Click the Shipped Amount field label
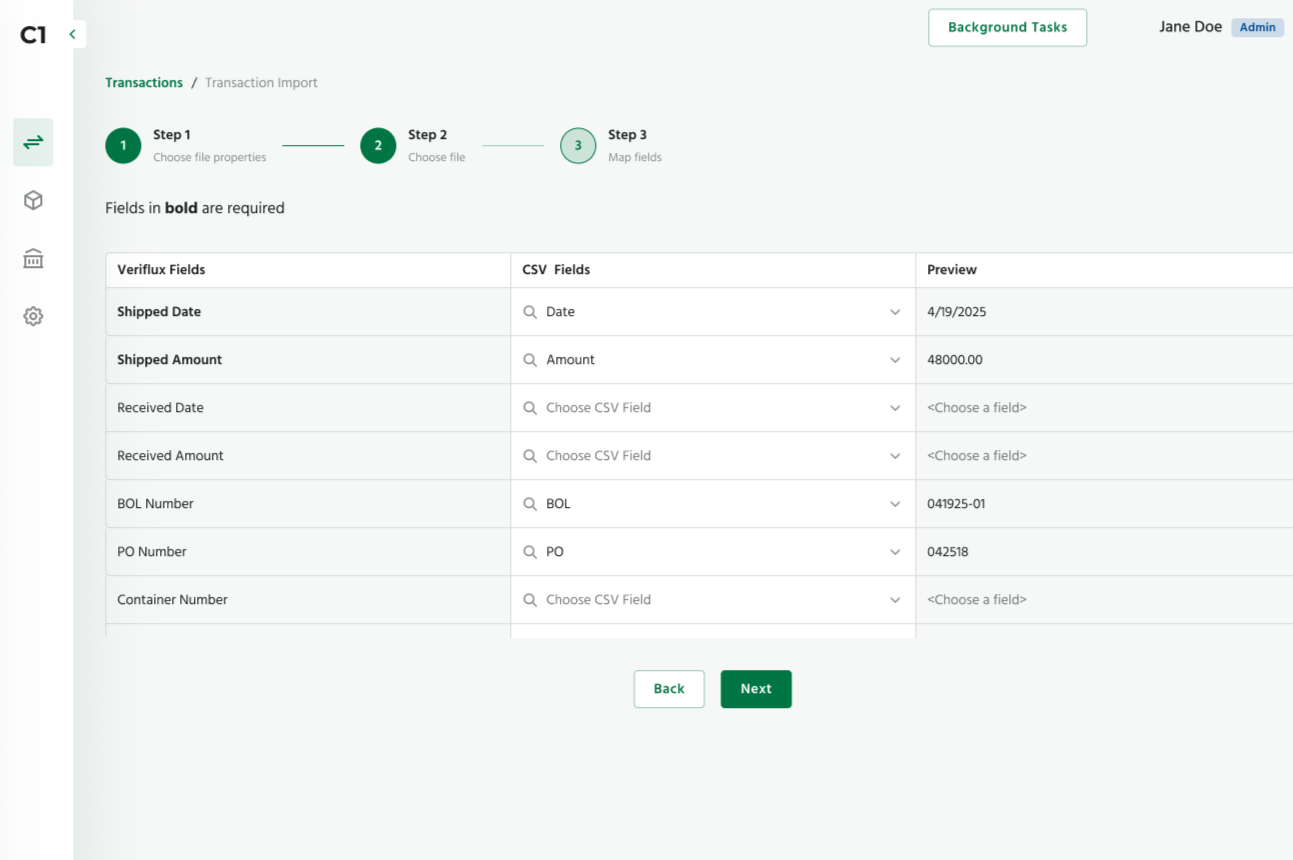Screen dimensions: 1293x860 [x=169, y=360]
